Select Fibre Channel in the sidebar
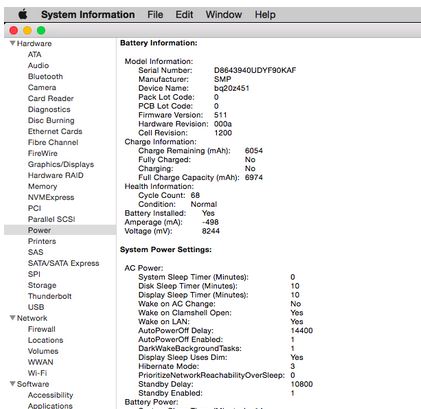 (53, 142)
